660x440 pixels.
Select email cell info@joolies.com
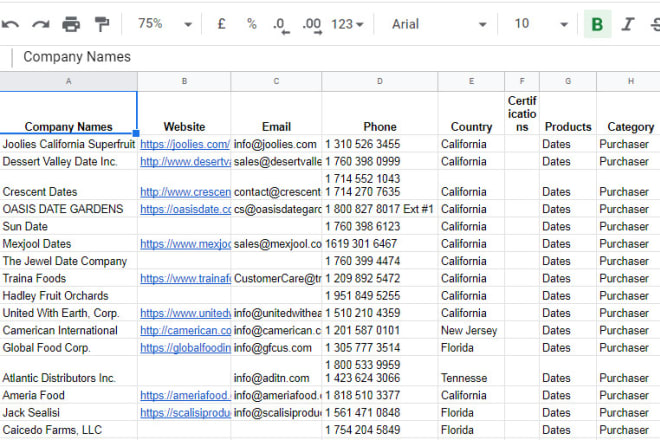click(276, 144)
